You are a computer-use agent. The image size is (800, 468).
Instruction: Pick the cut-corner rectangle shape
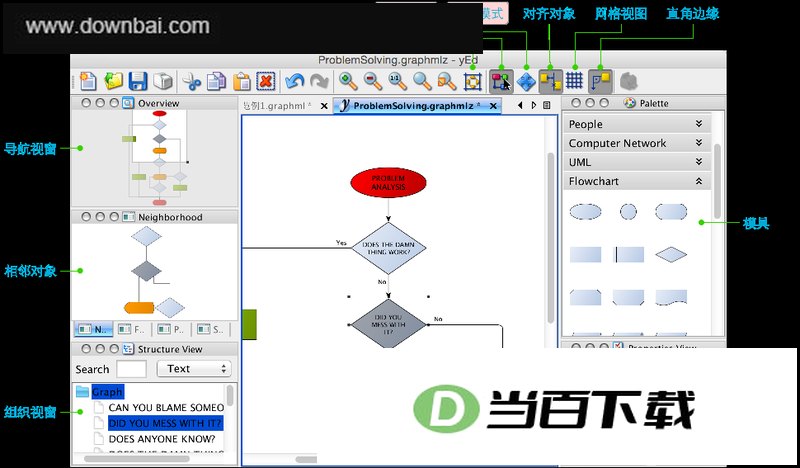[x=585, y=298]
